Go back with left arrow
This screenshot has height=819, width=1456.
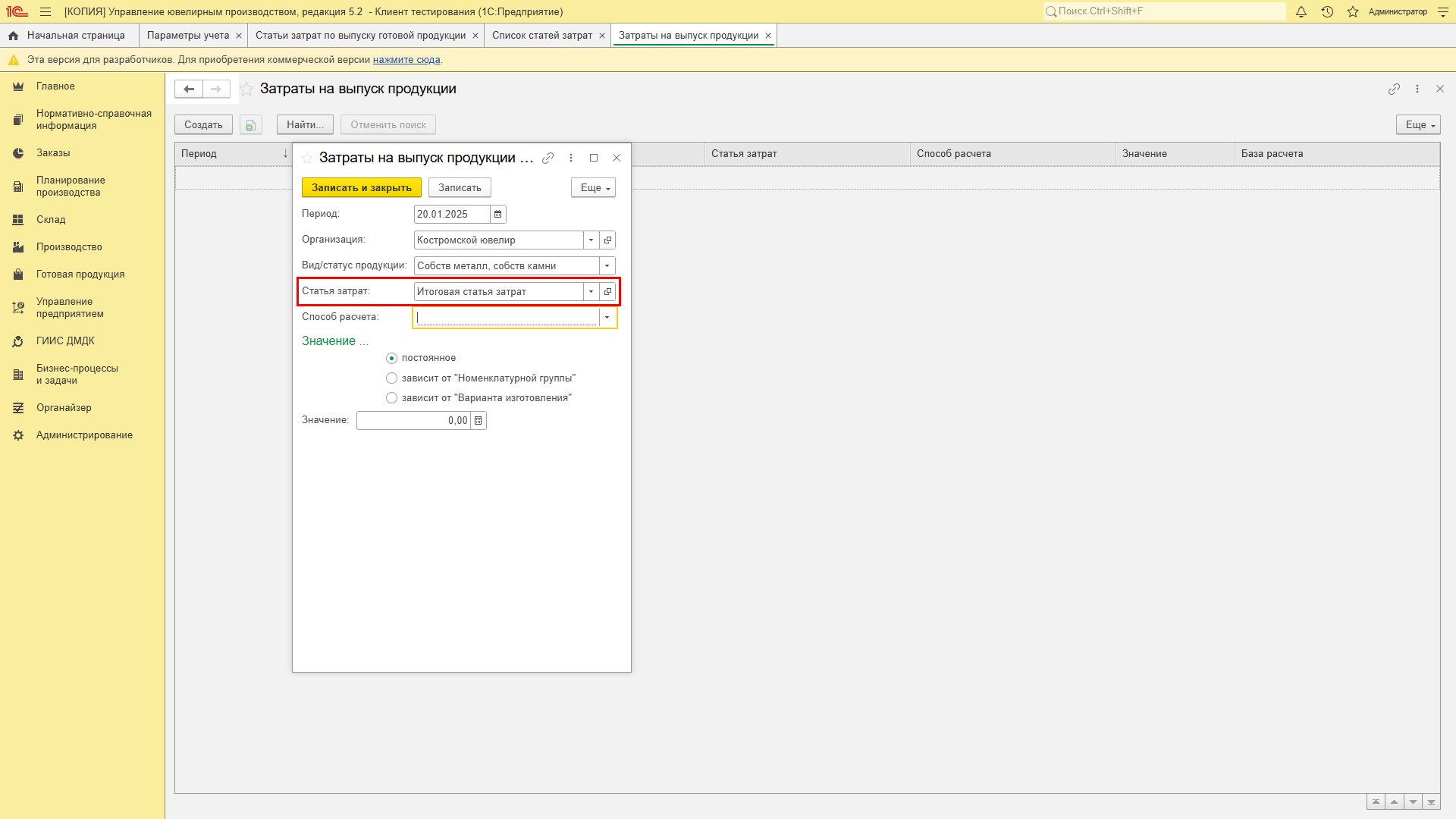(x=189, y=89)
